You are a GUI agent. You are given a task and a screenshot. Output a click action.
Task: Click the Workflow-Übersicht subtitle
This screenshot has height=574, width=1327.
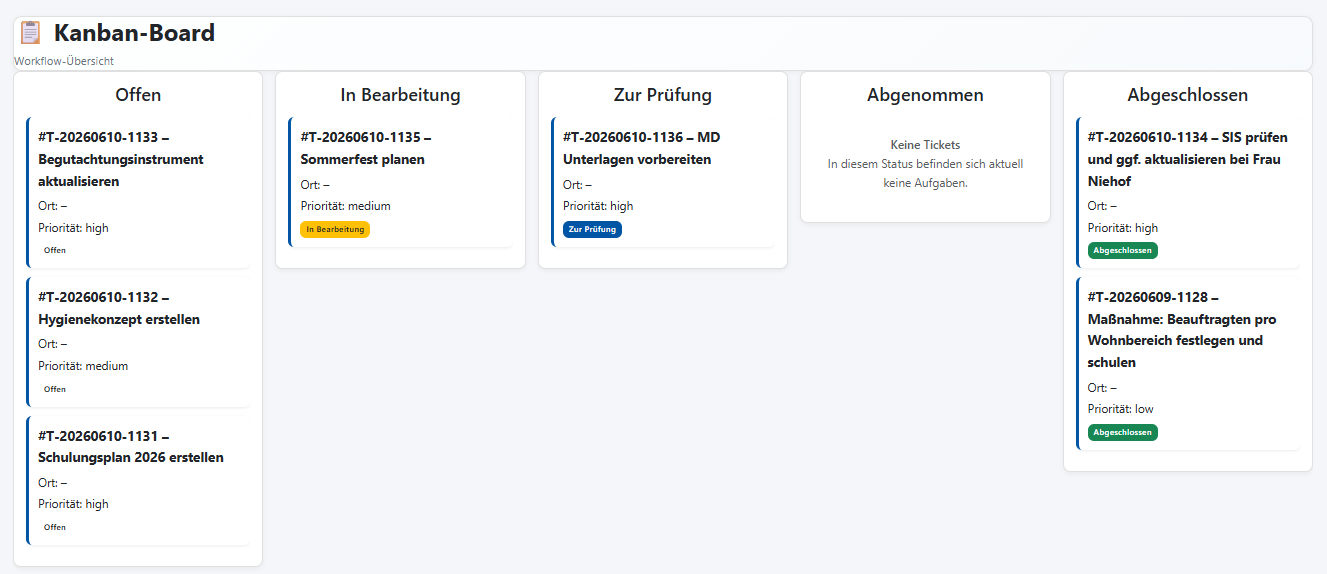click(x=64, y=61)
